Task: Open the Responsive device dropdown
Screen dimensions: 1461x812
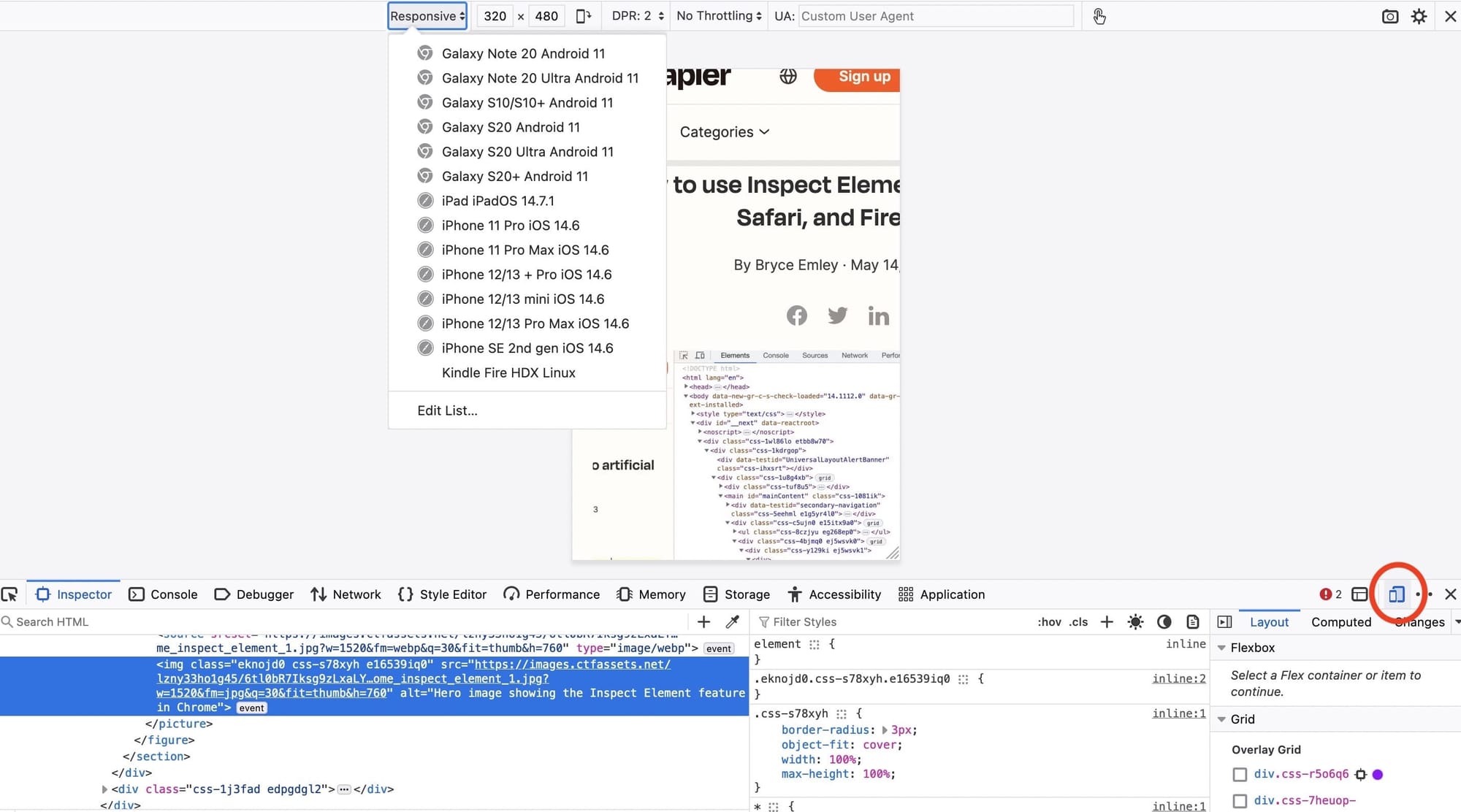Action: [427, 15]
